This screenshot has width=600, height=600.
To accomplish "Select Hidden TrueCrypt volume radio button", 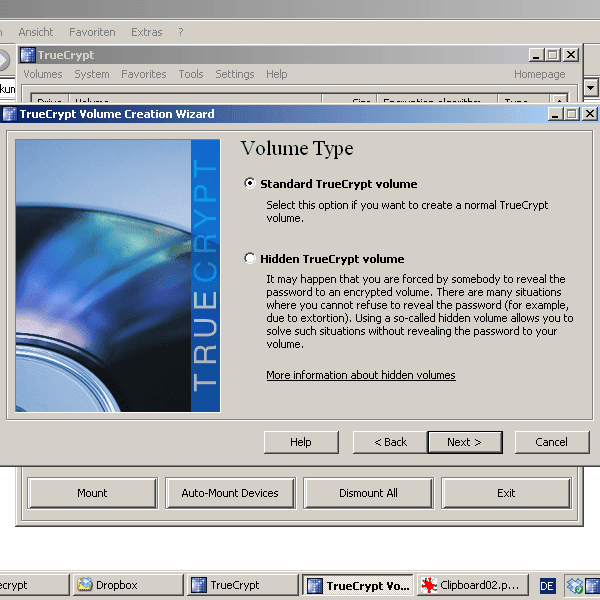I will [x=250, y=258].
